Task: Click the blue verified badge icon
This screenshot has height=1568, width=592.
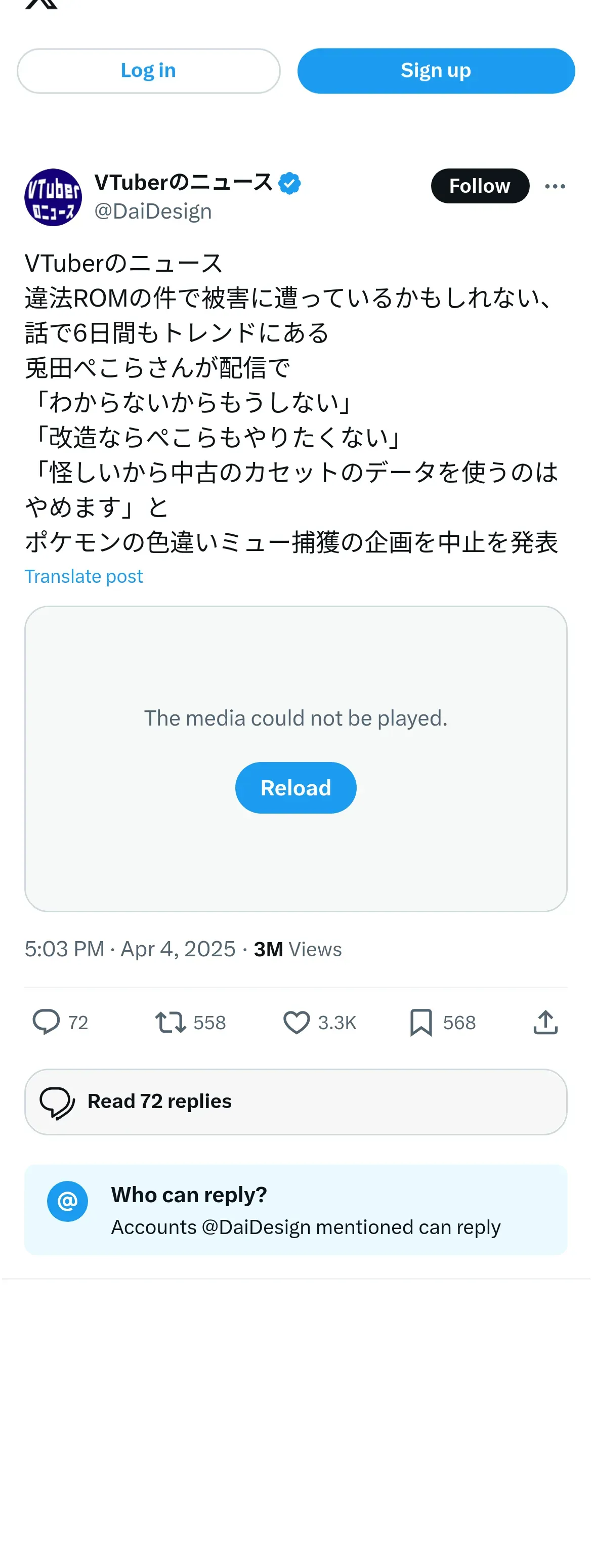Action: click(289, 183)
